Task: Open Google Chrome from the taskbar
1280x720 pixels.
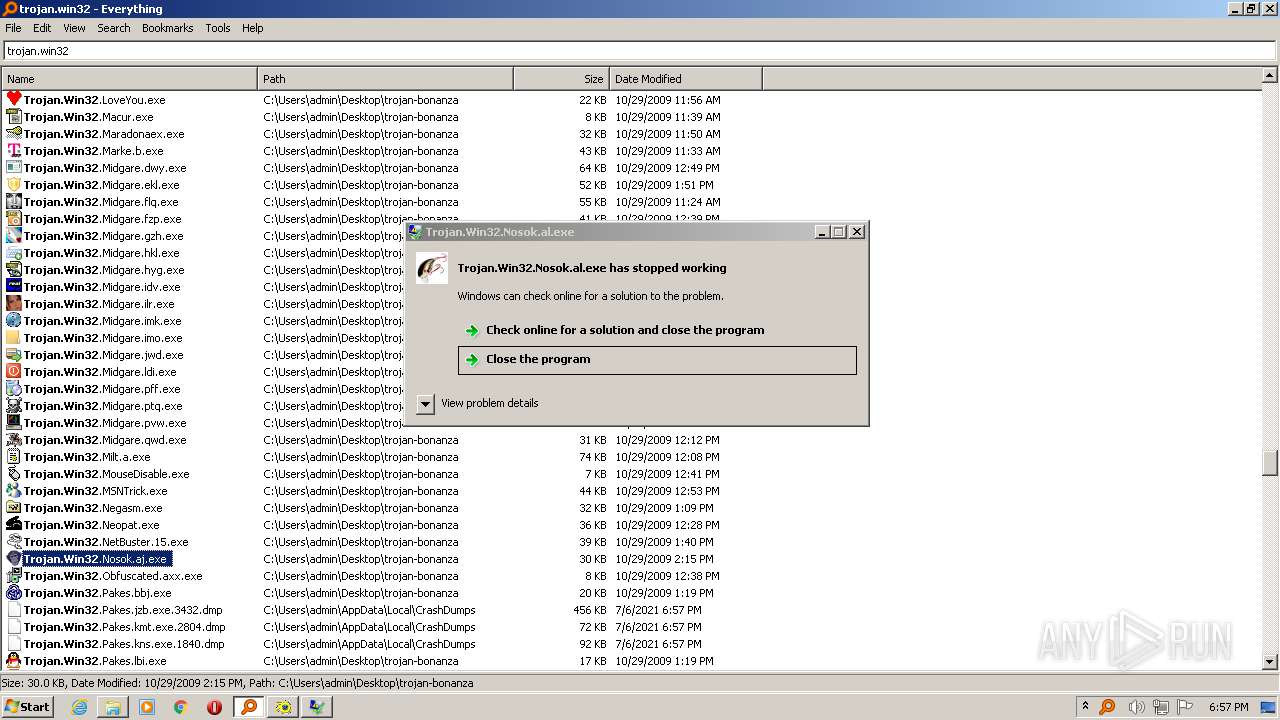Action: (x=181, y=706)
